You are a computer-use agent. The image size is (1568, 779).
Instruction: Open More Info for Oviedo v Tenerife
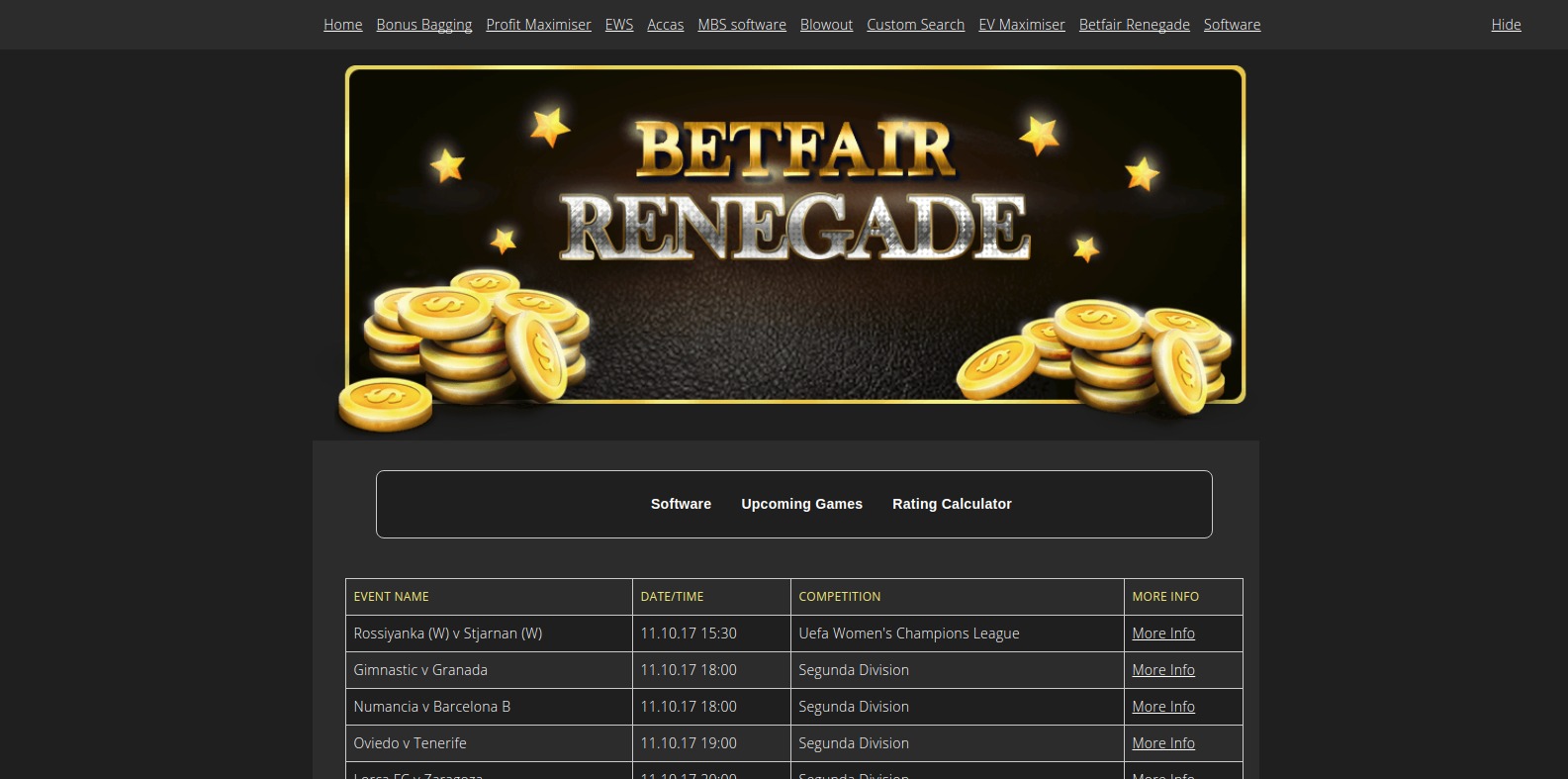1163,743
